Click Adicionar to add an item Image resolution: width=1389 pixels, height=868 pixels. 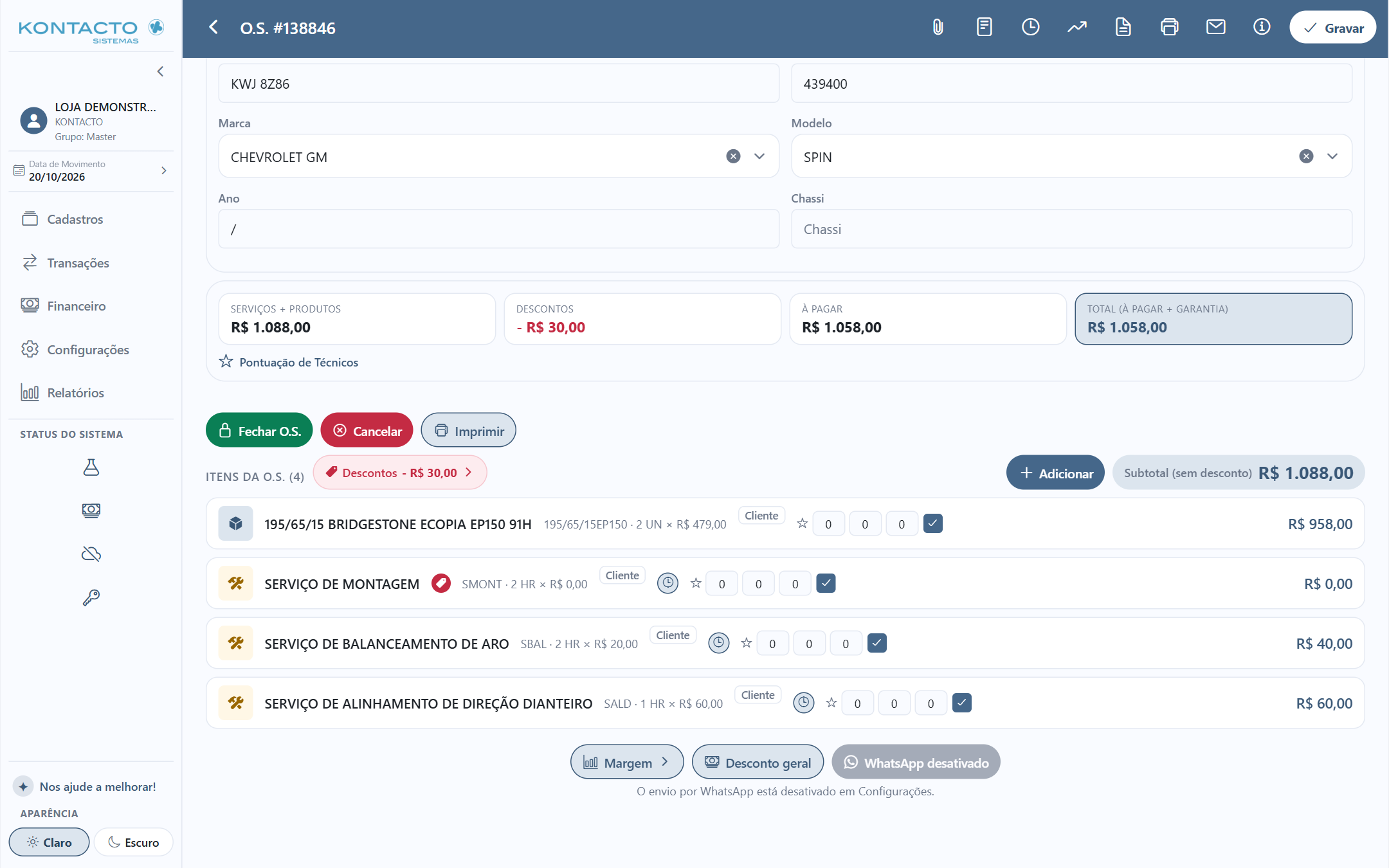[x=1055, y=473]
